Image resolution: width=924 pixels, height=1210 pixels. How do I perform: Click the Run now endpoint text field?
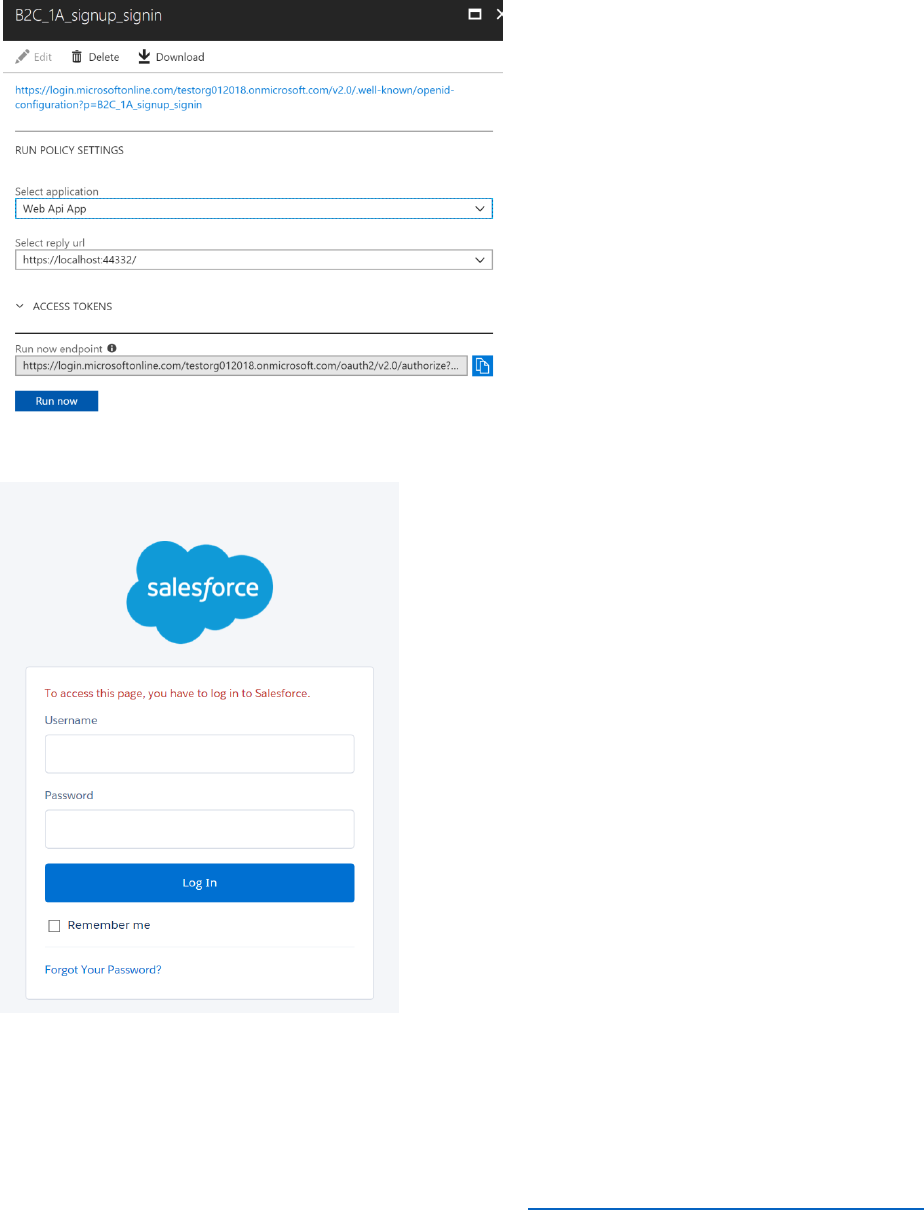click(x=241, y=366)
